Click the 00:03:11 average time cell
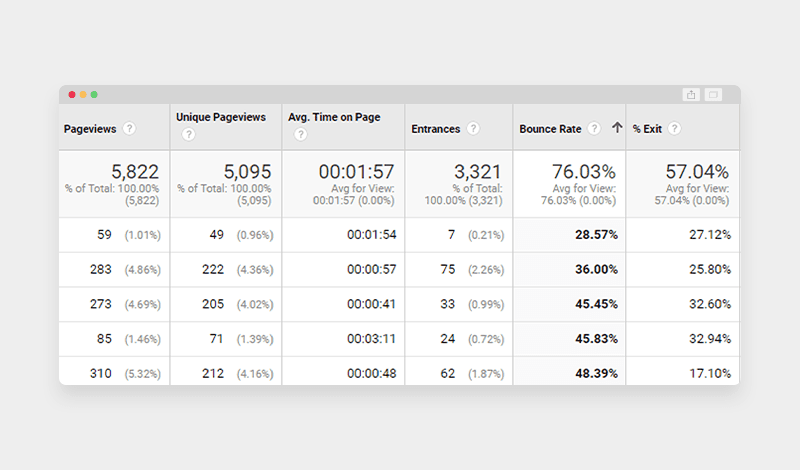Image resolution: width=800 pixels, height=470 pixels. tap(373, 339)
